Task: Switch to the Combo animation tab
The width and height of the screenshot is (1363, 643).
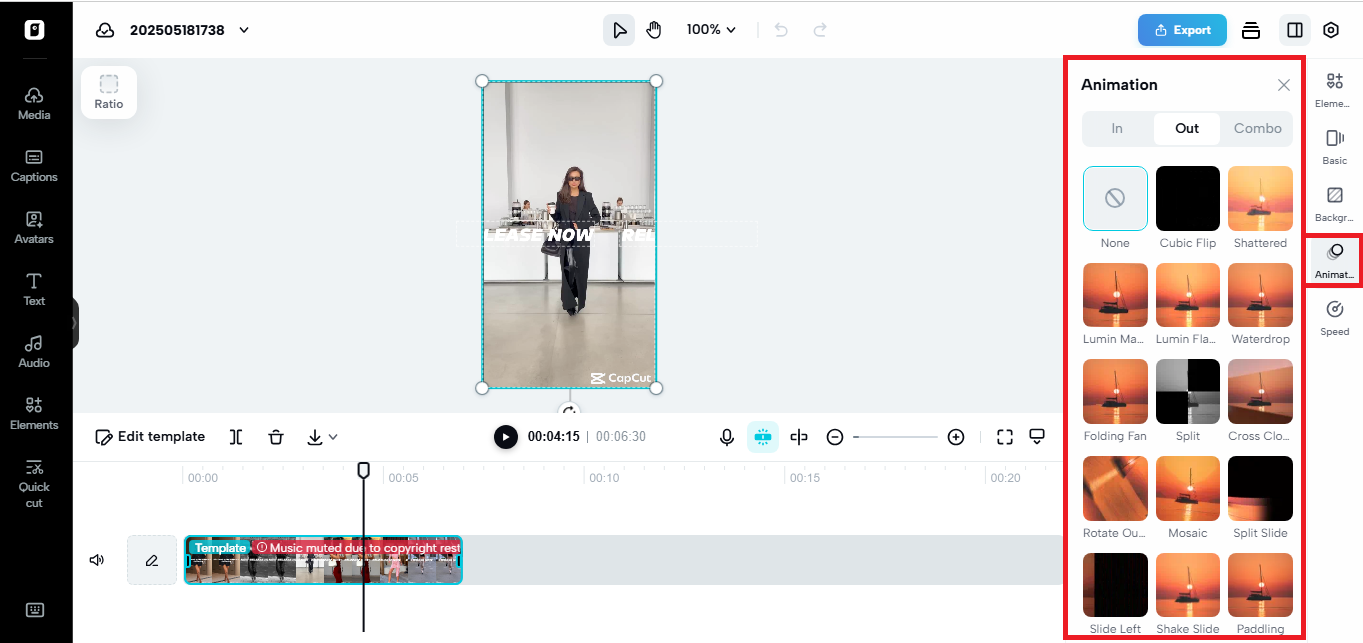Action: (1257, 128)
